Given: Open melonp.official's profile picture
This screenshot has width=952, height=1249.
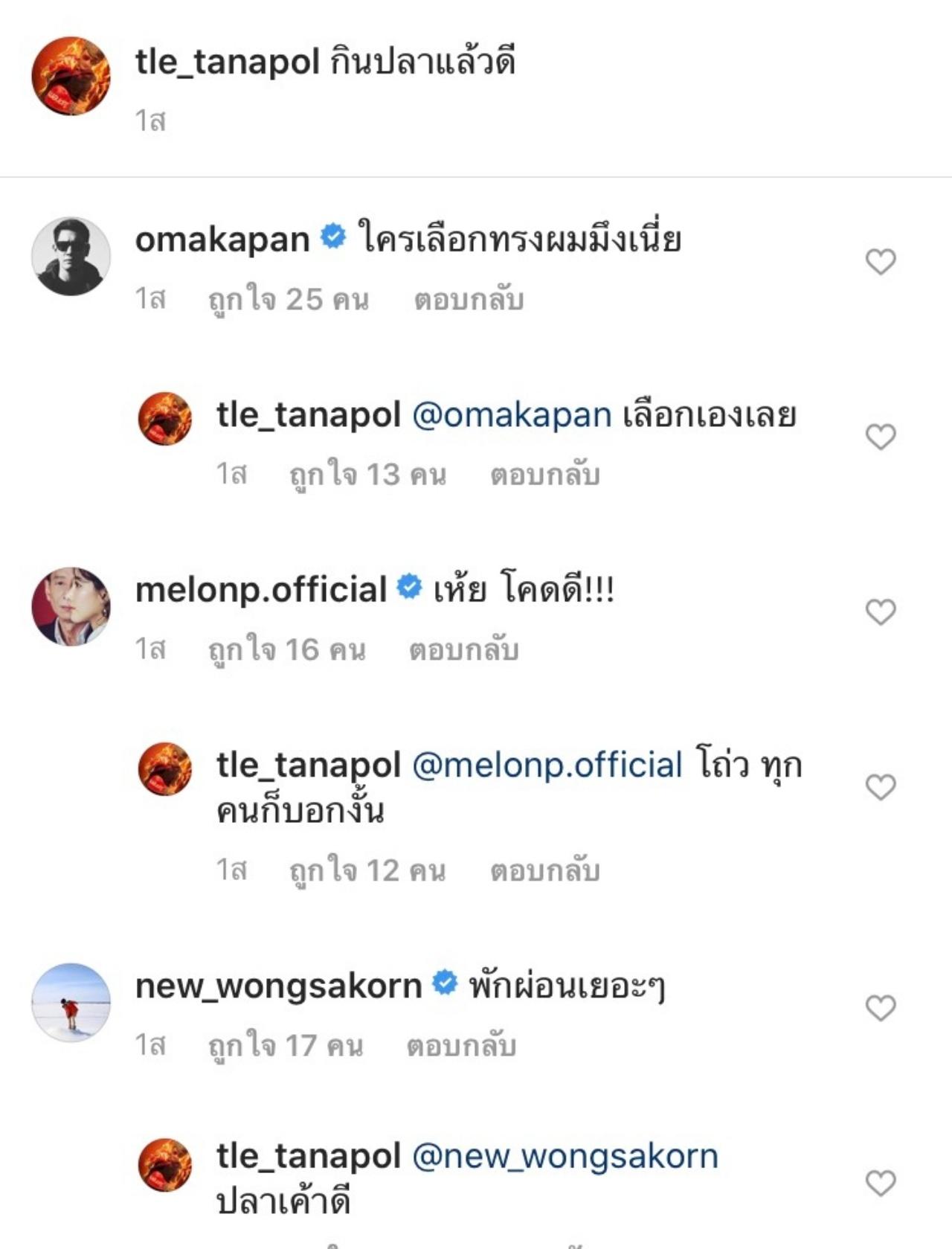Looking at the screenshot, I should point(71,607).
